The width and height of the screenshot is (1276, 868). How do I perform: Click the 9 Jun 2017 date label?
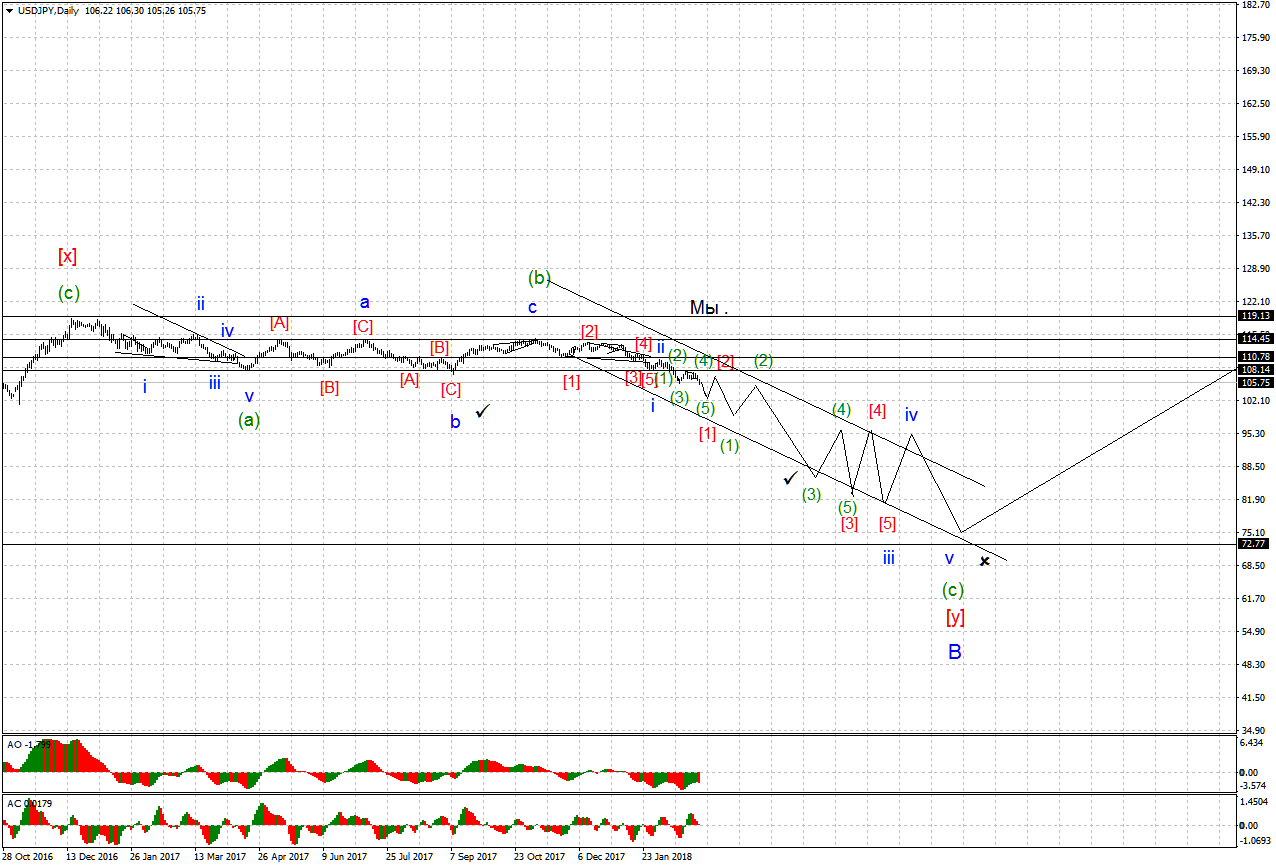tap(345, 857)
